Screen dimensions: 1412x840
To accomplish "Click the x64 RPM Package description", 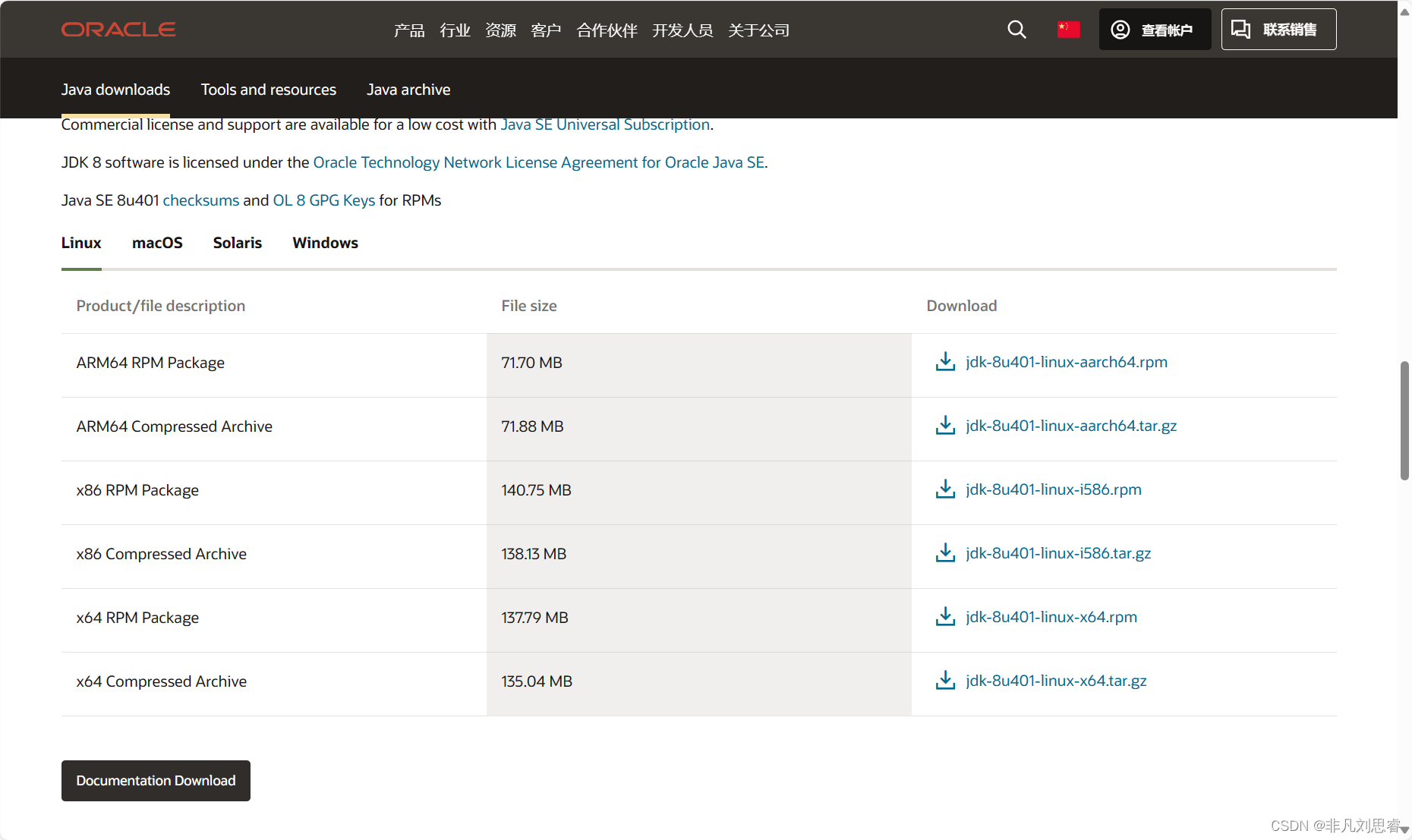I will tap(137, 618).
